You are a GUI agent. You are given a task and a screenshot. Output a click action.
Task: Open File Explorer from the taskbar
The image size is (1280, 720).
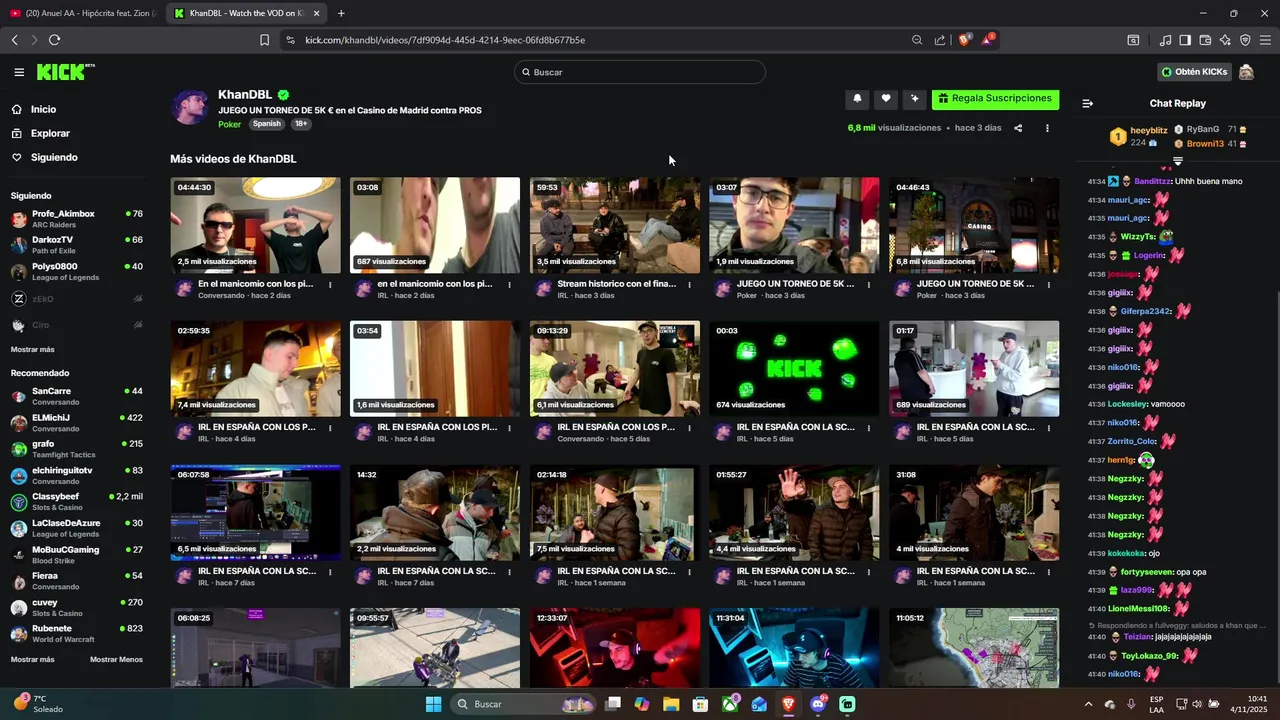click(671, 704)
